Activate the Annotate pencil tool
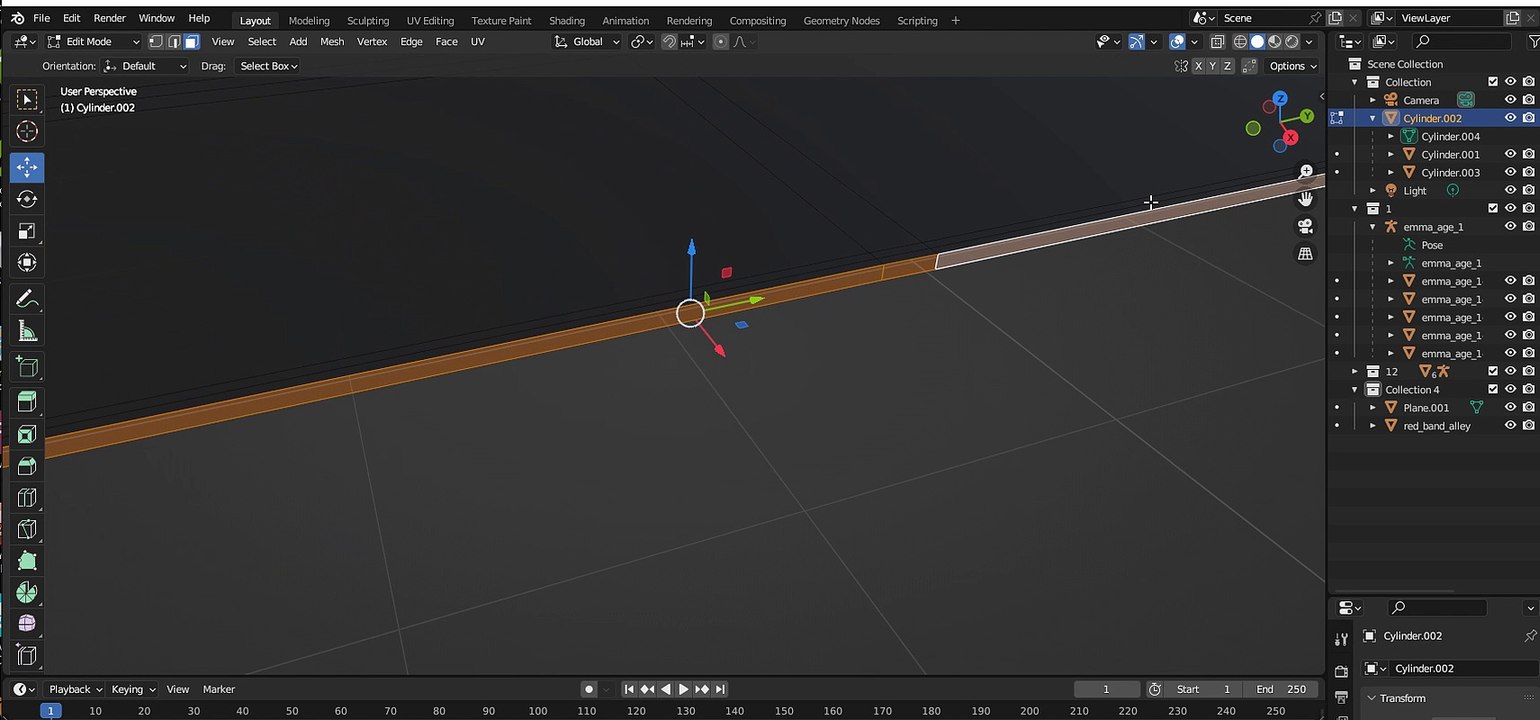Viewport: 1540px width, 720px height. click(27, 299)
